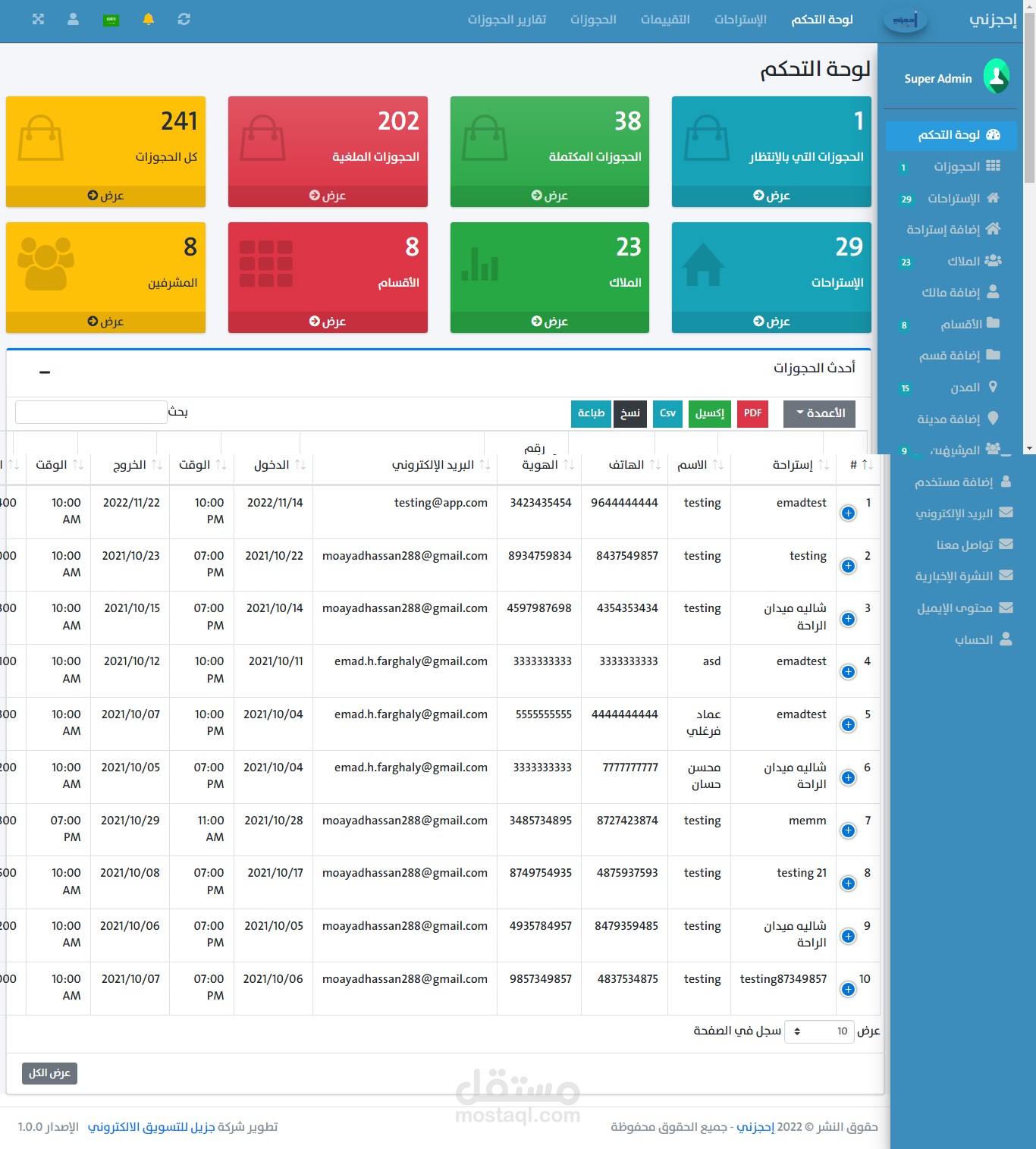Open التقييمات in top navbar

(665, 20)
